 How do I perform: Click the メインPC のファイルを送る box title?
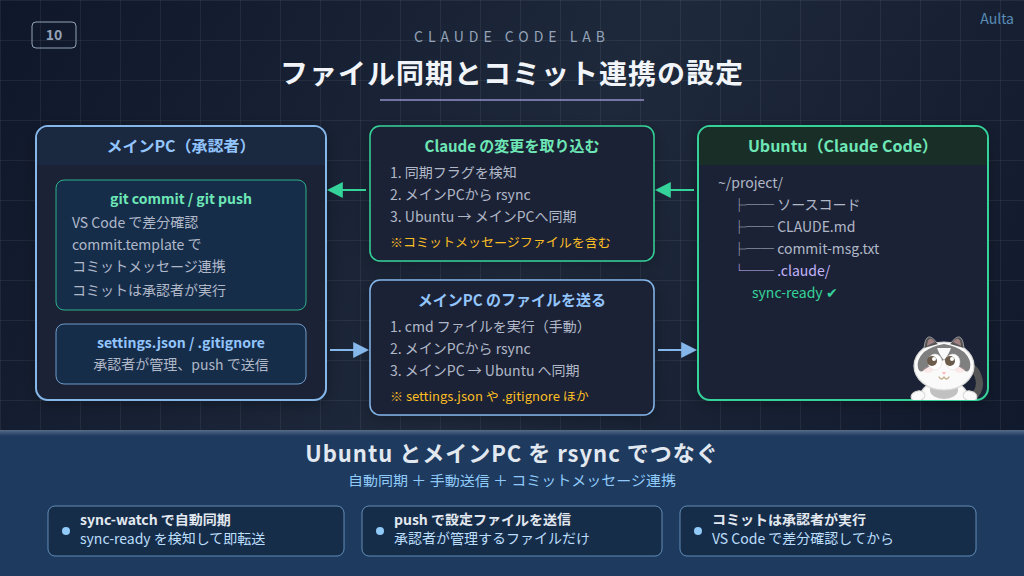511,300
